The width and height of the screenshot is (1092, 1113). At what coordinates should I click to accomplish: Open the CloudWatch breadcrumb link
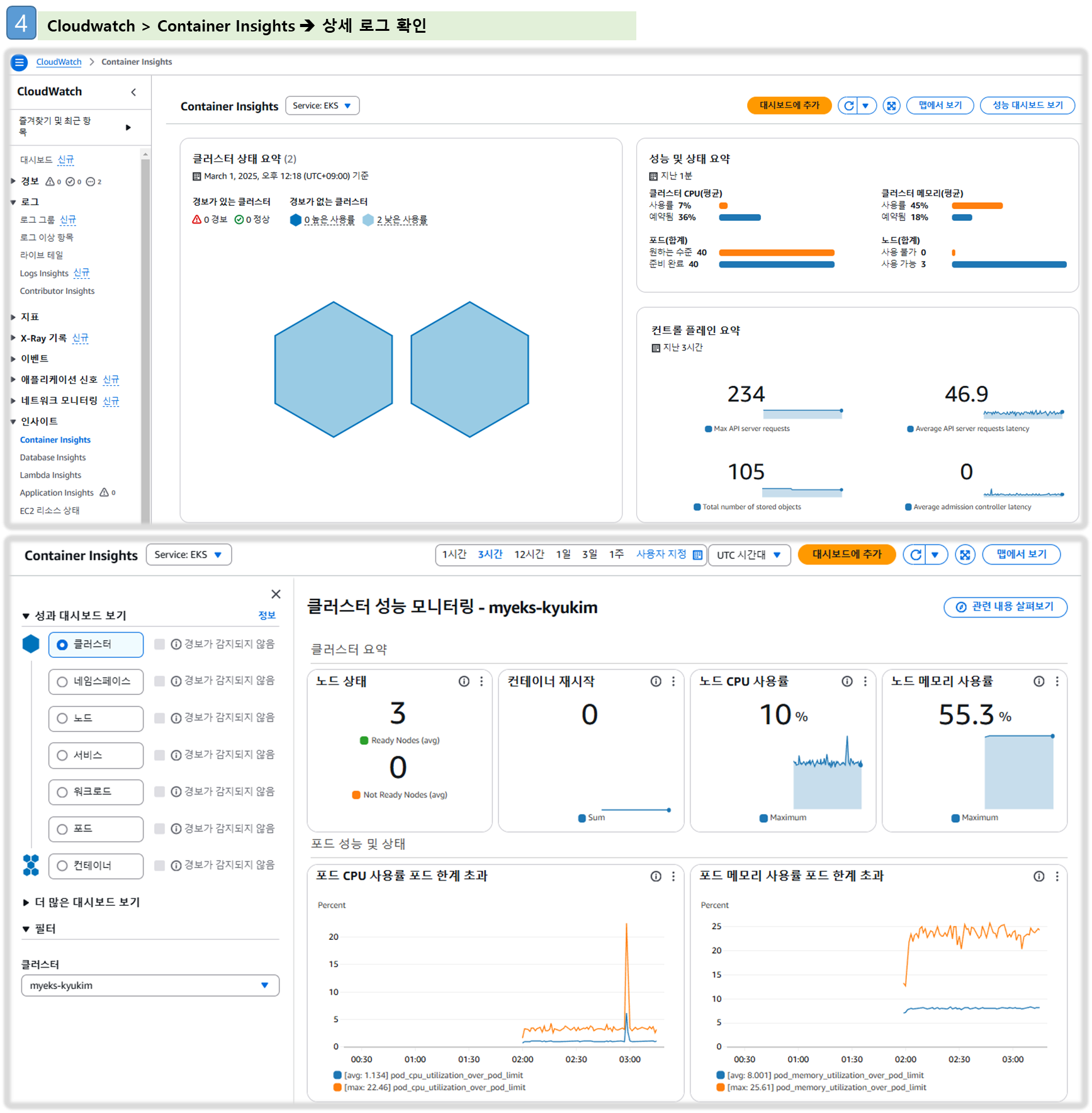[59, 62]
